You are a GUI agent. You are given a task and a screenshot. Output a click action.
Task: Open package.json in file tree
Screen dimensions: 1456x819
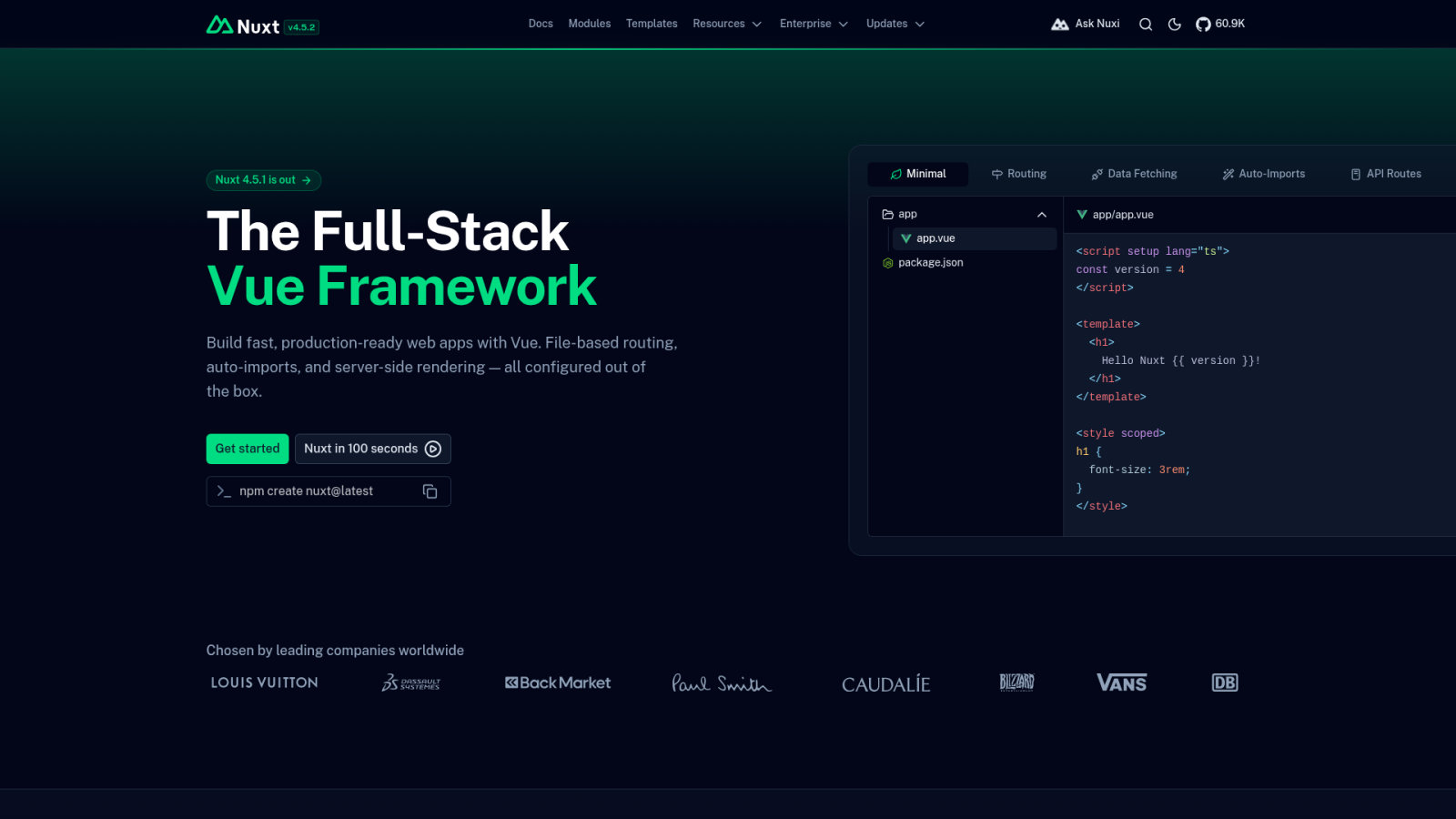[x=966, y=263]
